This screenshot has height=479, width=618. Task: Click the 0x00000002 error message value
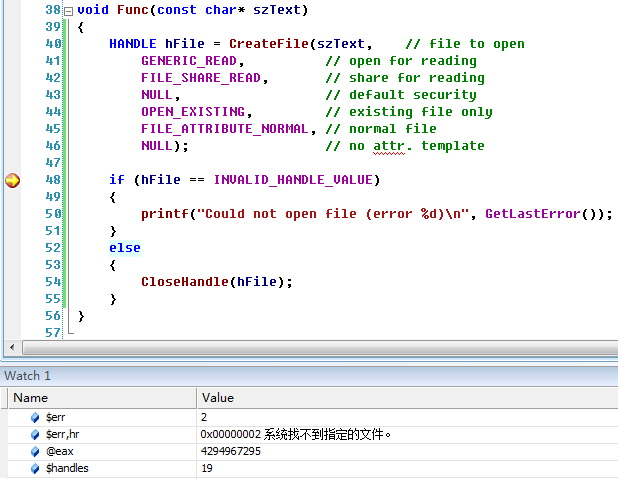tap(296, 434)
